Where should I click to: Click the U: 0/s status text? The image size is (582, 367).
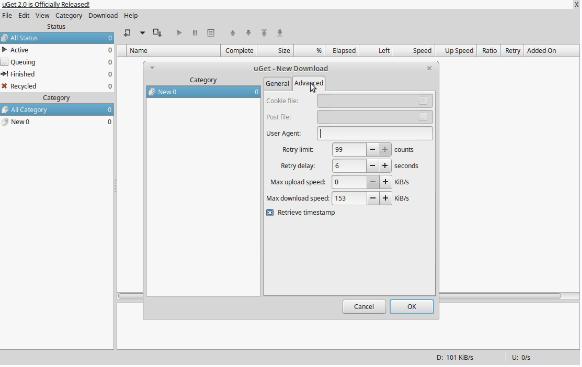521,358
